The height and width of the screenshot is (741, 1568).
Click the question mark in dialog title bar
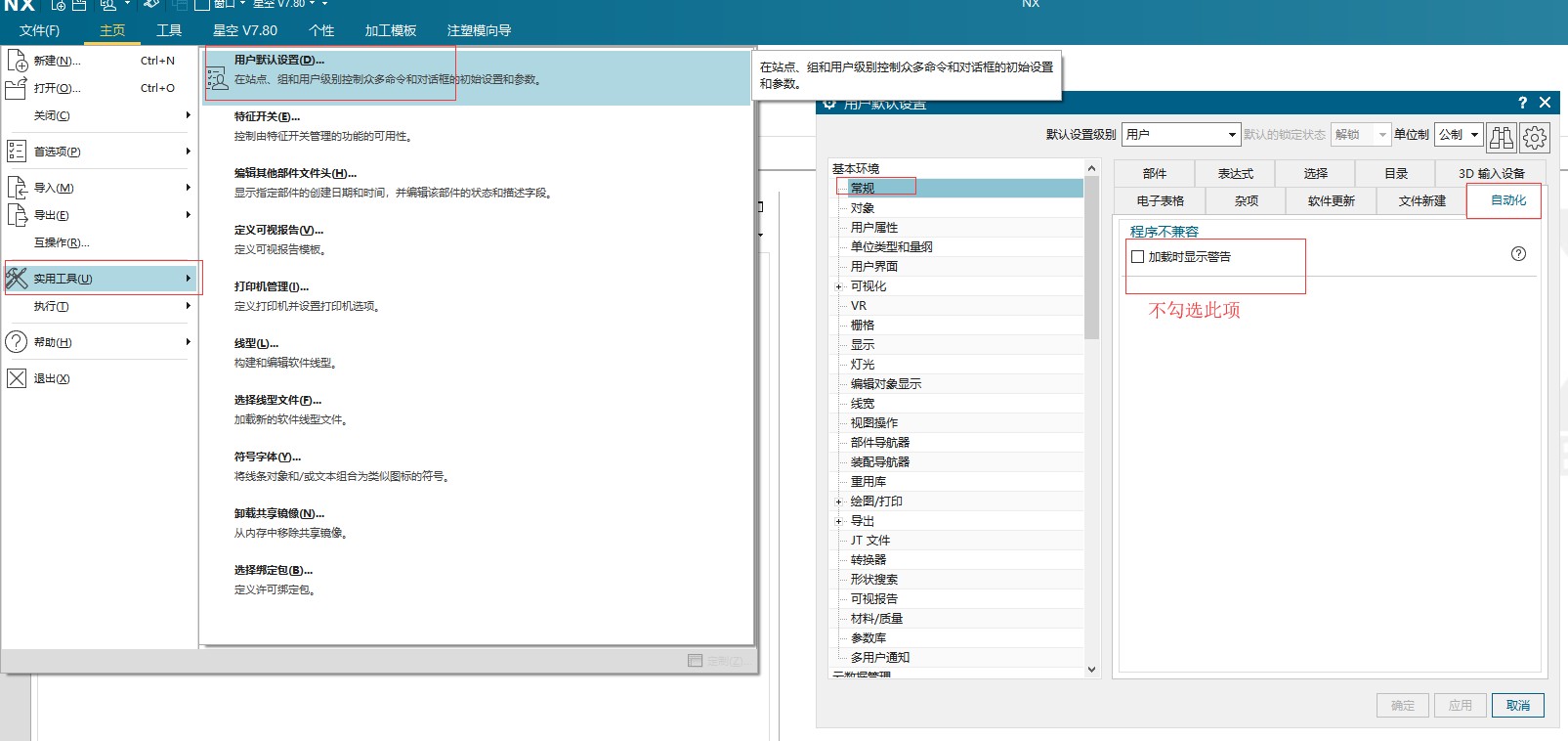pos(1522,103)
